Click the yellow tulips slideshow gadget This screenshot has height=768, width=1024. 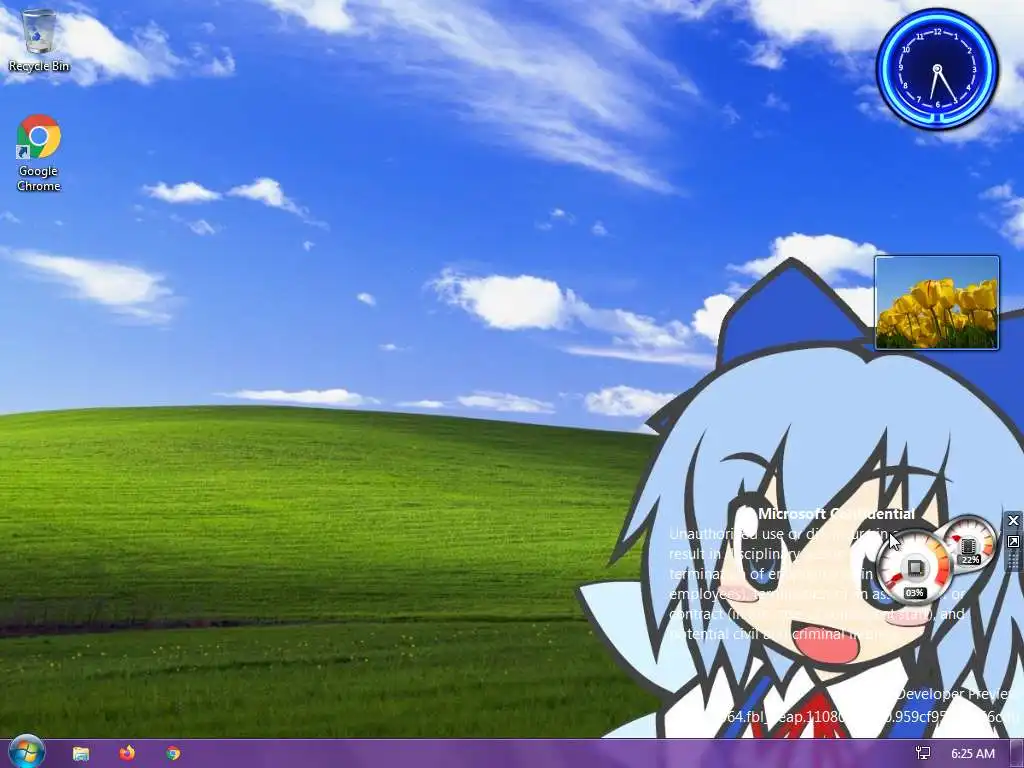coord(936,303)
